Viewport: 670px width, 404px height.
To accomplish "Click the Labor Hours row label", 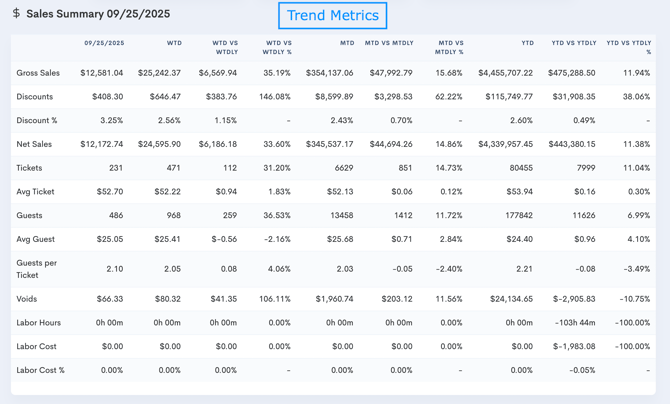I will pos(37,322).
